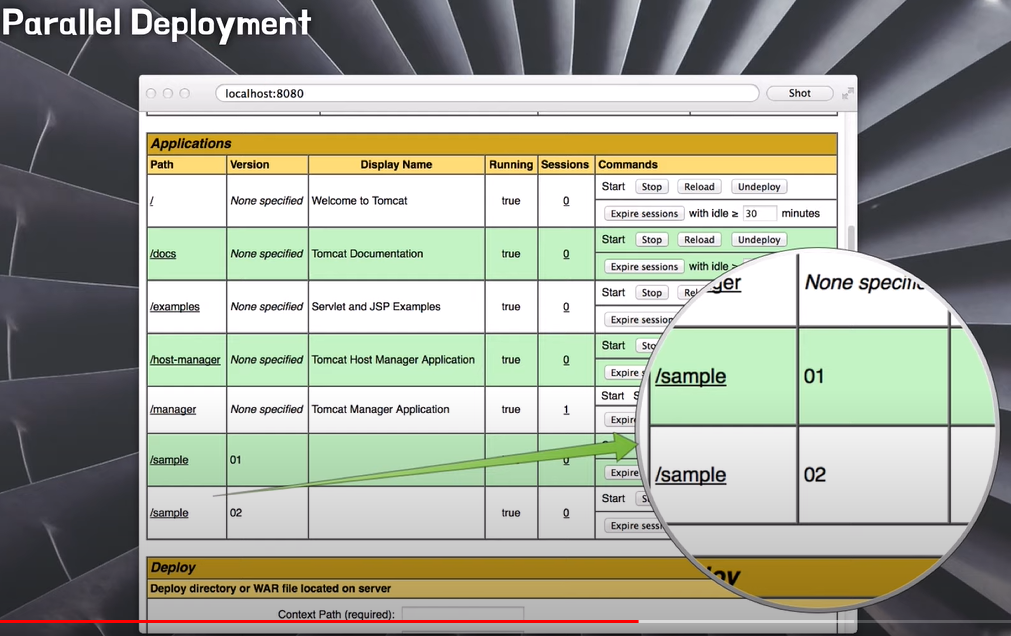Open sessions count 0 for Servlet and JSP Examples

[566, 306]
